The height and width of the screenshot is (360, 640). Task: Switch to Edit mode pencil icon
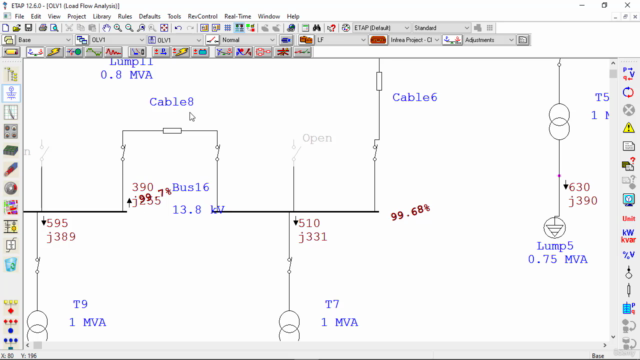point(11,52)
